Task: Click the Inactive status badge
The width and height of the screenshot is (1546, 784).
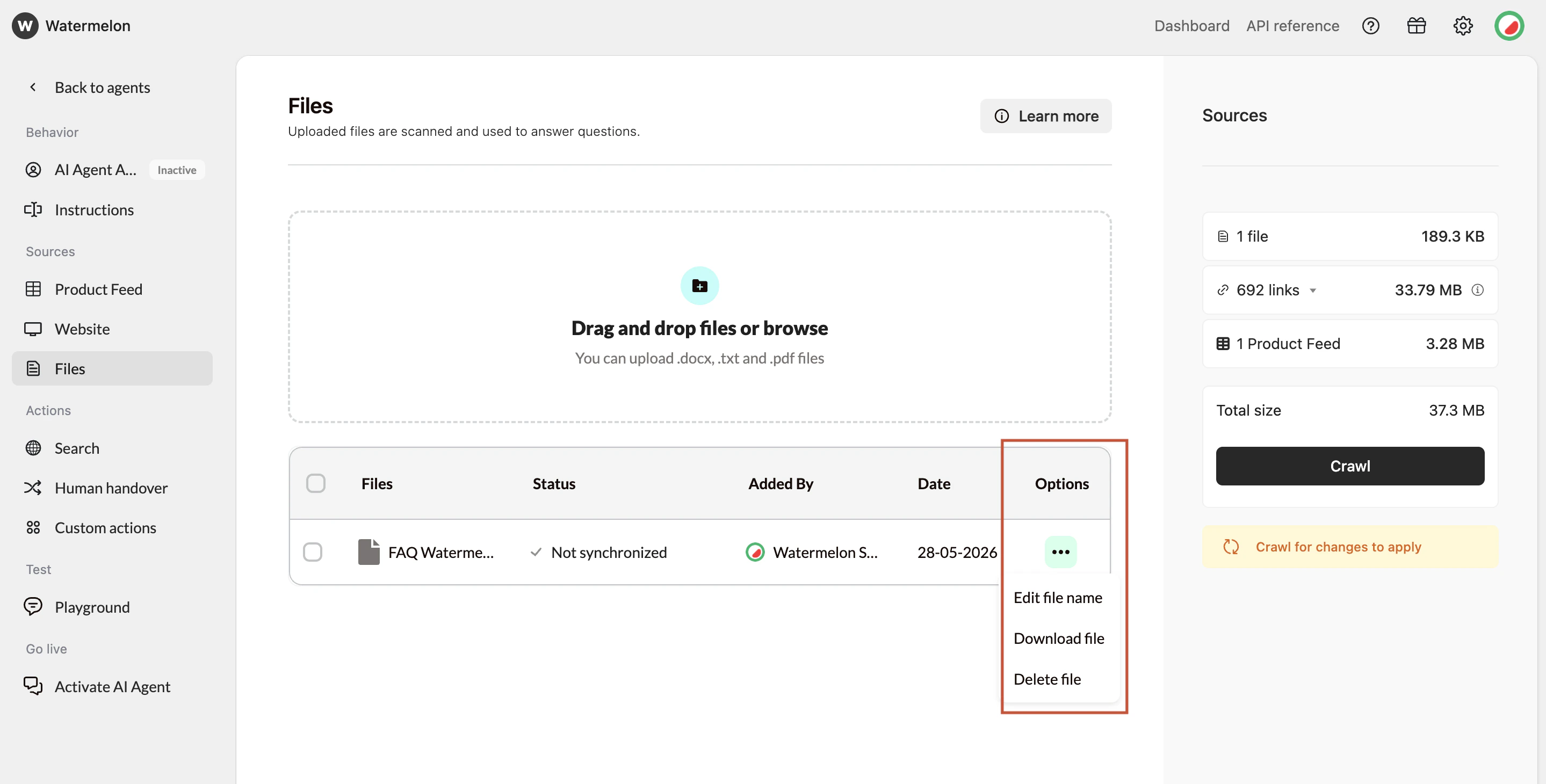Action: pyautogui.click(x=177, y=170)
